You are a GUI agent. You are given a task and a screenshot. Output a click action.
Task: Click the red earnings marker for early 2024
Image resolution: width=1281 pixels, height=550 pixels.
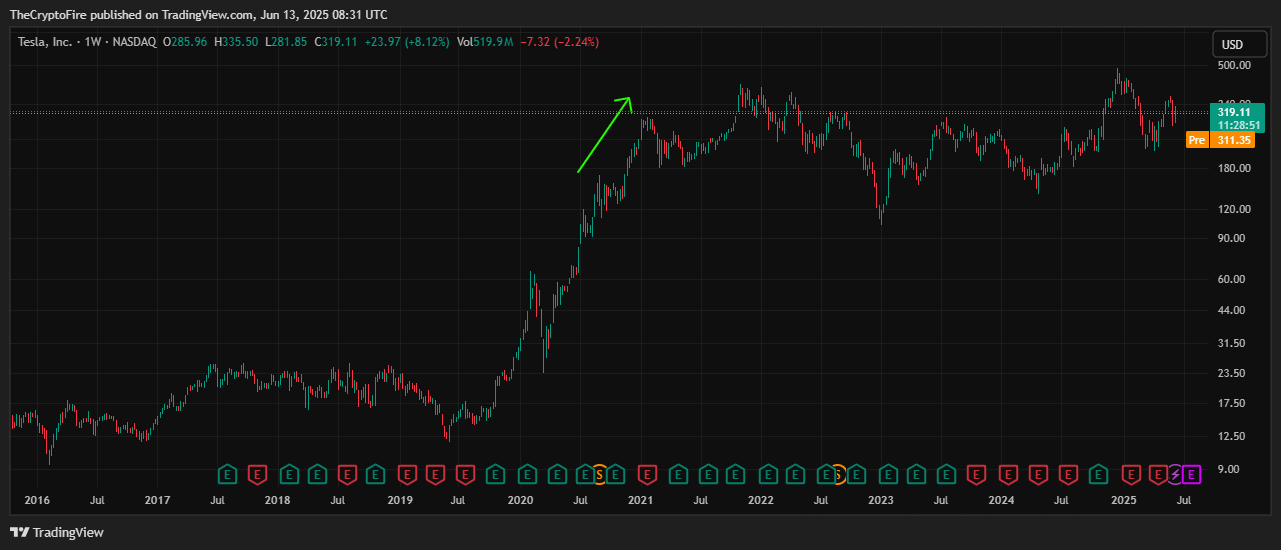coord(1008,474)
